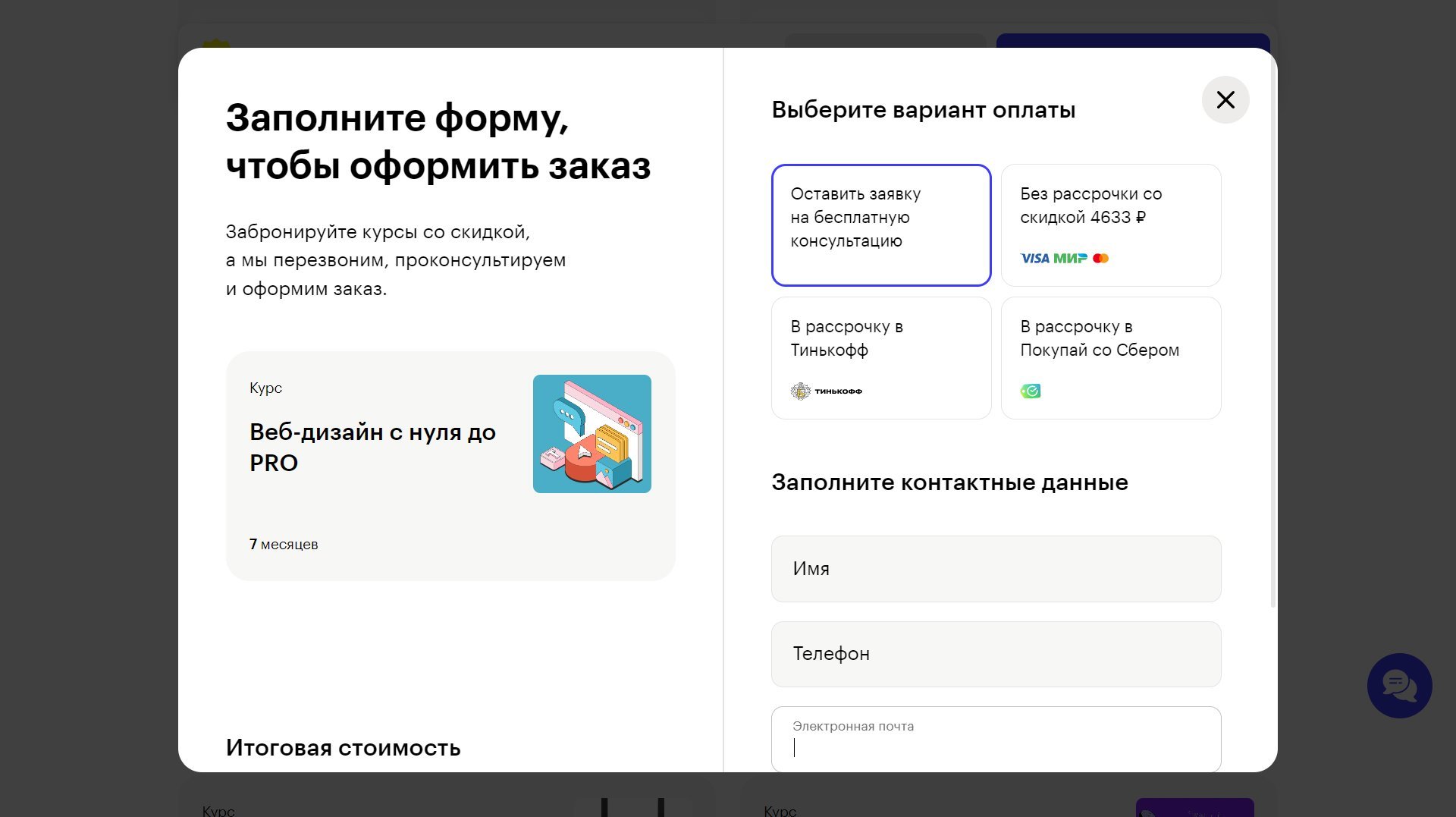Open the chat support widget

coord(1398,685)
